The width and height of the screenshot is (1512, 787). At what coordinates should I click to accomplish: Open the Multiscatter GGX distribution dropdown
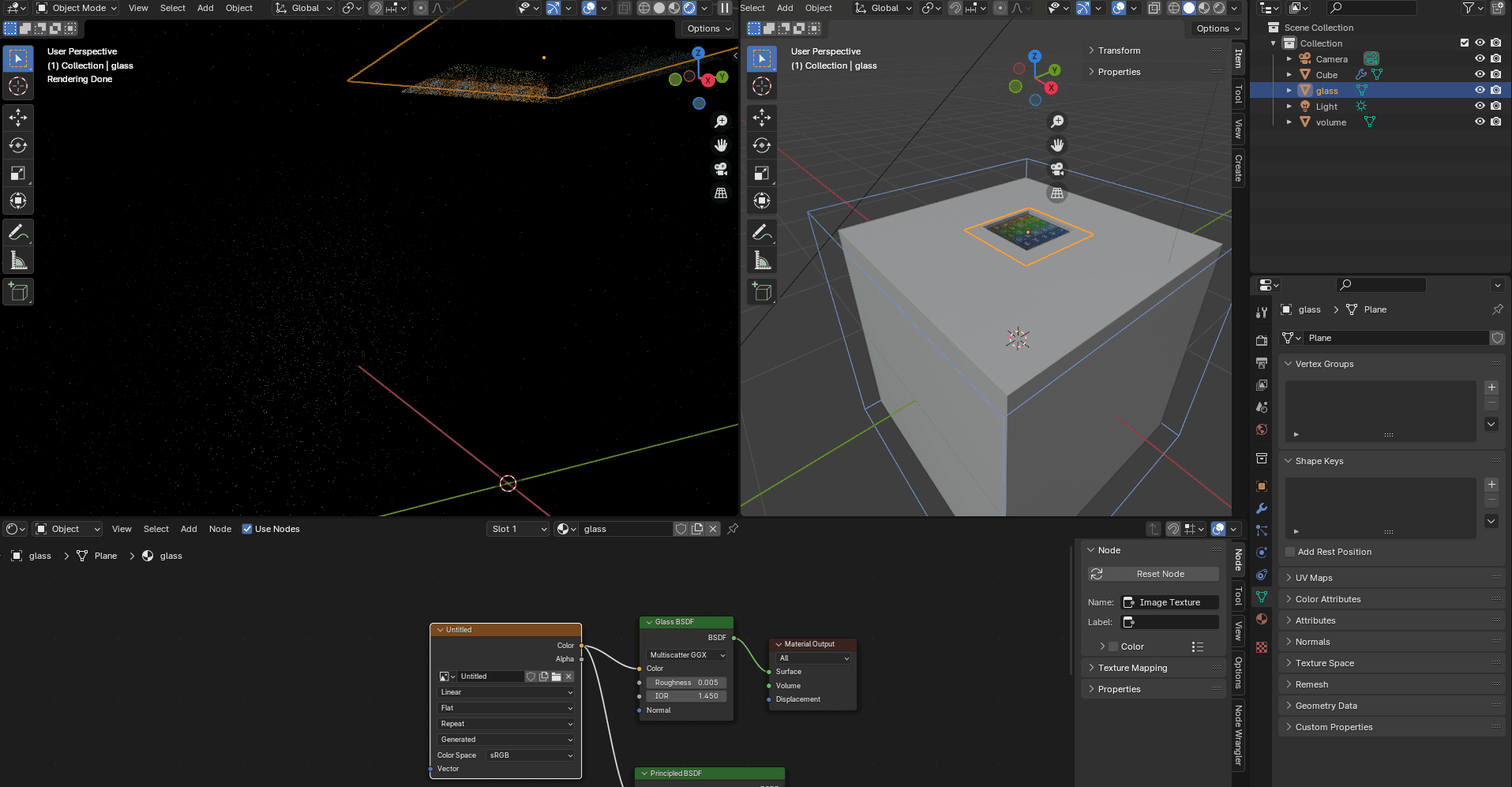click(686, 655)
